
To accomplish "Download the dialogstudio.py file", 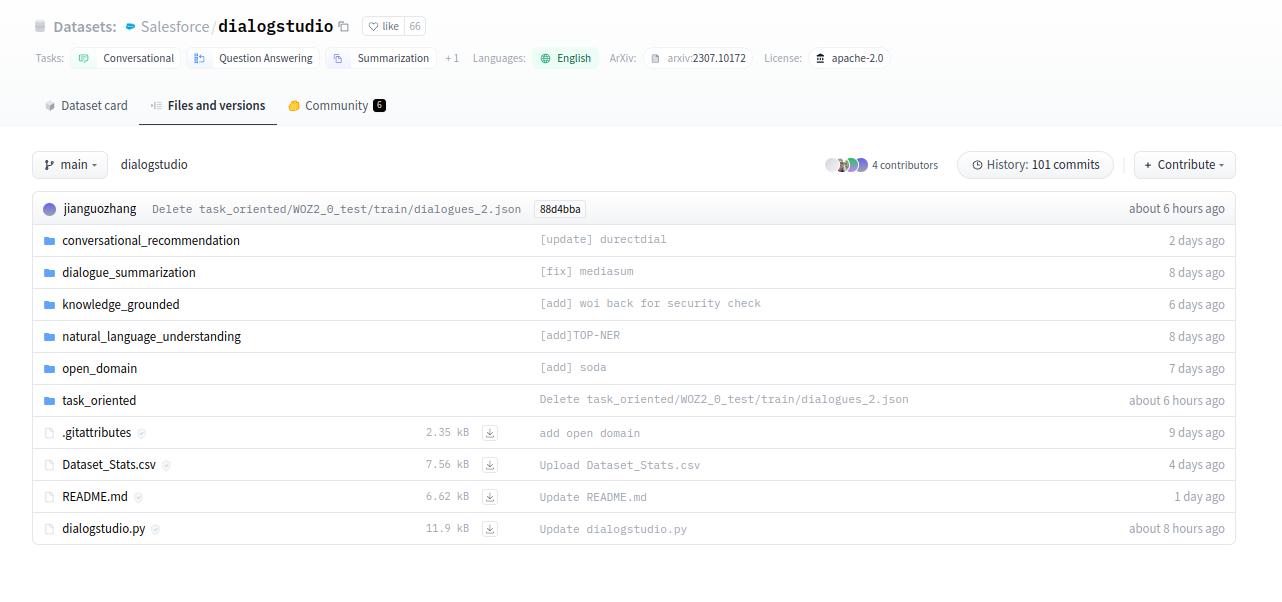I will (489, 529).
